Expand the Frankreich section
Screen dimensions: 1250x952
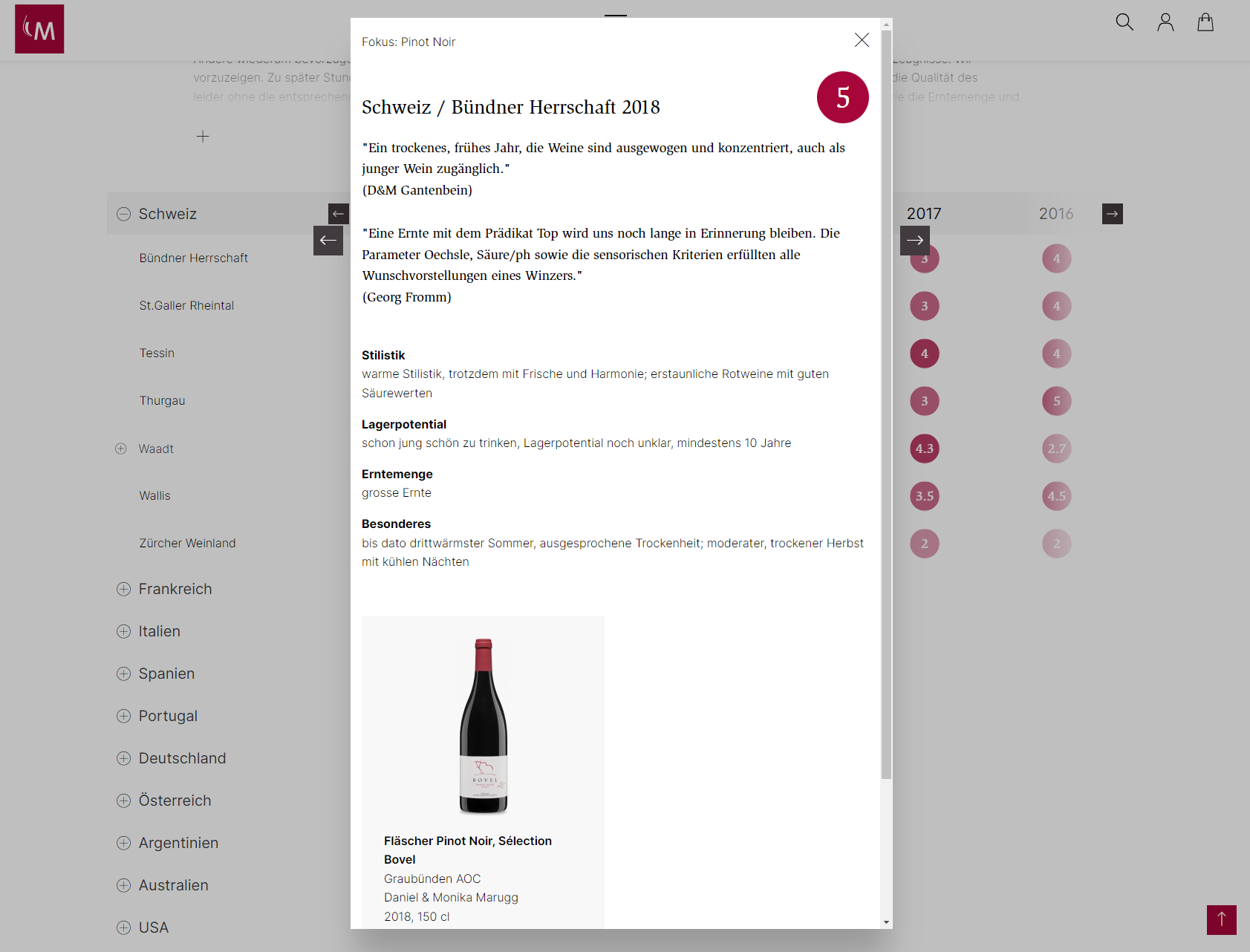tap(123, 589)
